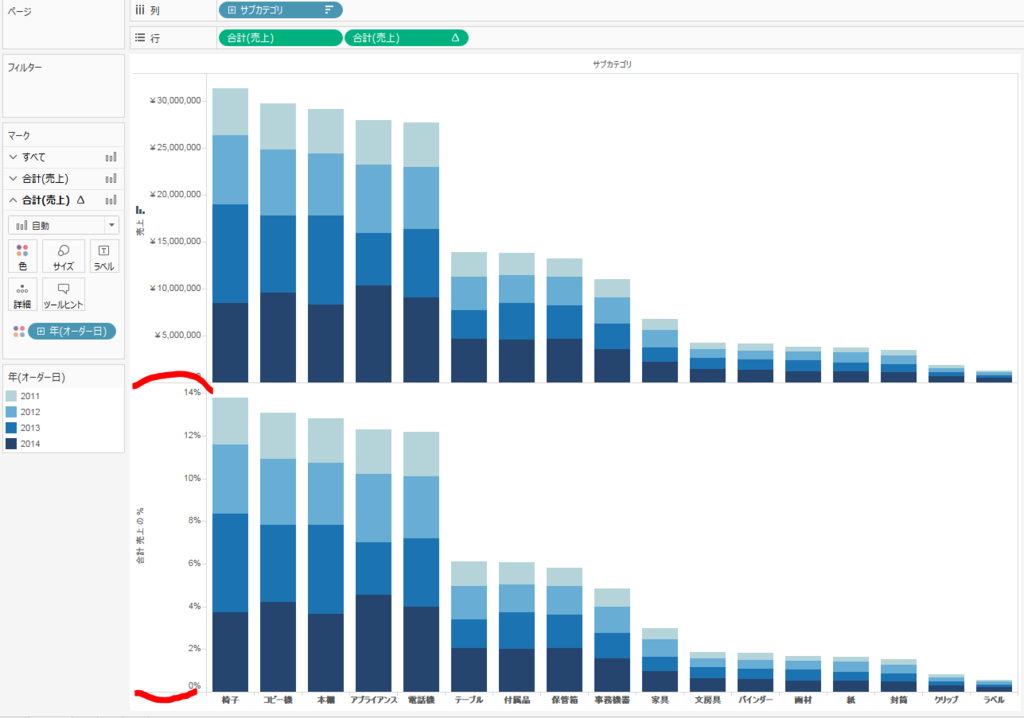Image resolution: width=1024 pixels, height=718 pixels.
Task: Click bar icon on 合計(売上) Δ marks row
Action: pos(111,200)
